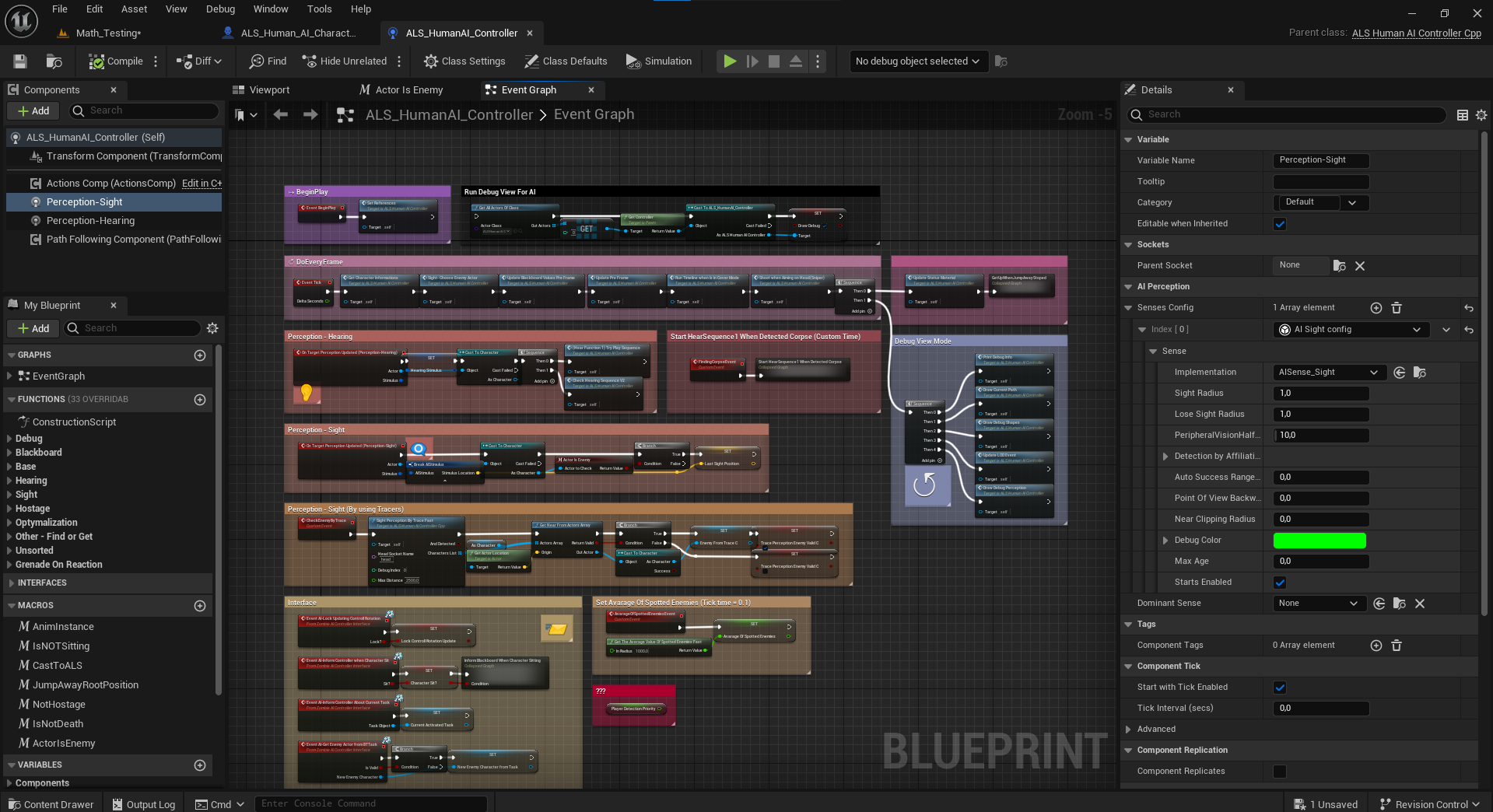Click the Details table view icon

pyautogui.click(x=1463, y=115)
